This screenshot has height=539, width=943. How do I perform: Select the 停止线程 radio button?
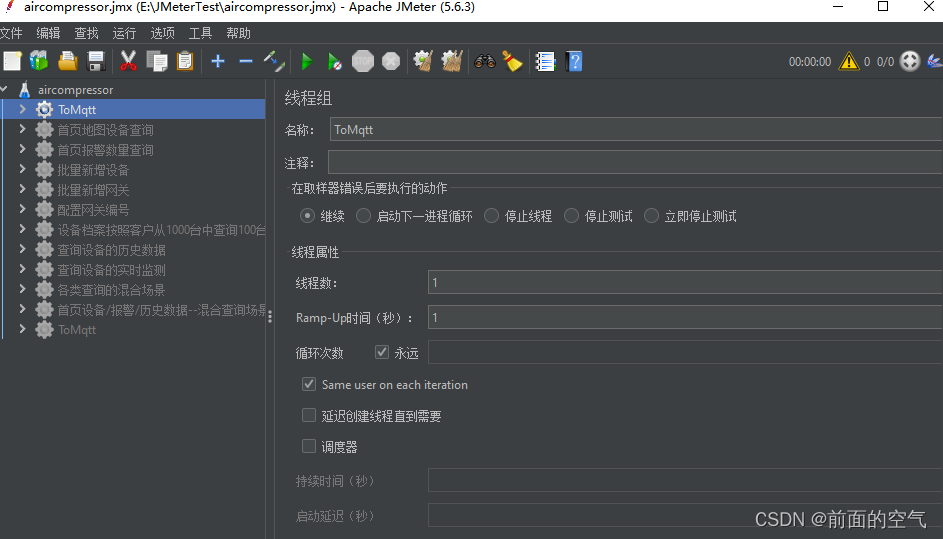[491, 216]
